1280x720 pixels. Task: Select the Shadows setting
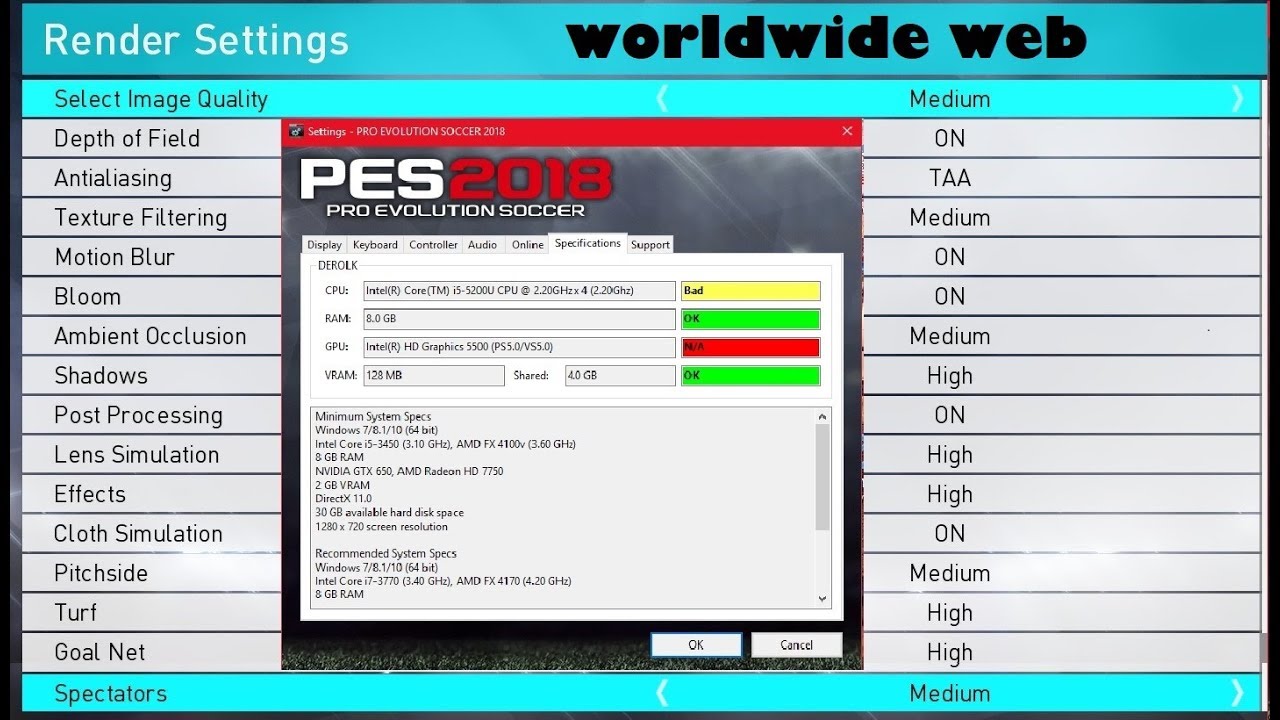pyautogui.click(x=101, y=375)
